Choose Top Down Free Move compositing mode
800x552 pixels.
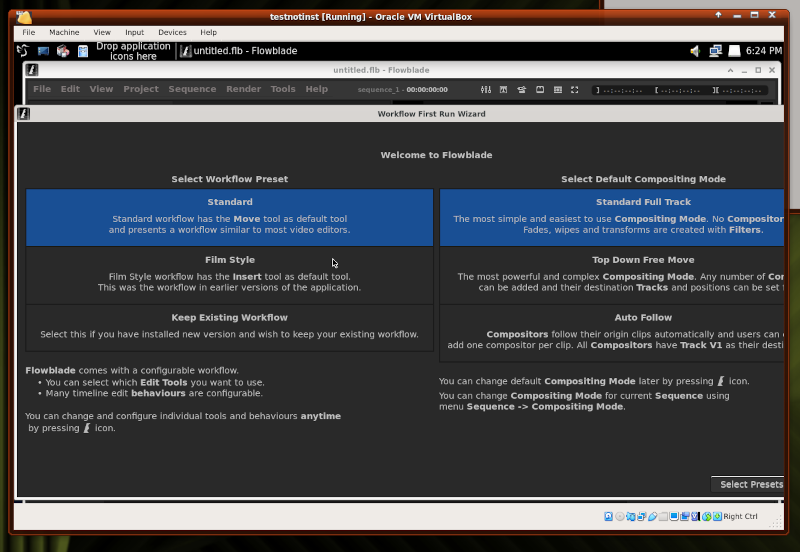tap(612, 275)
